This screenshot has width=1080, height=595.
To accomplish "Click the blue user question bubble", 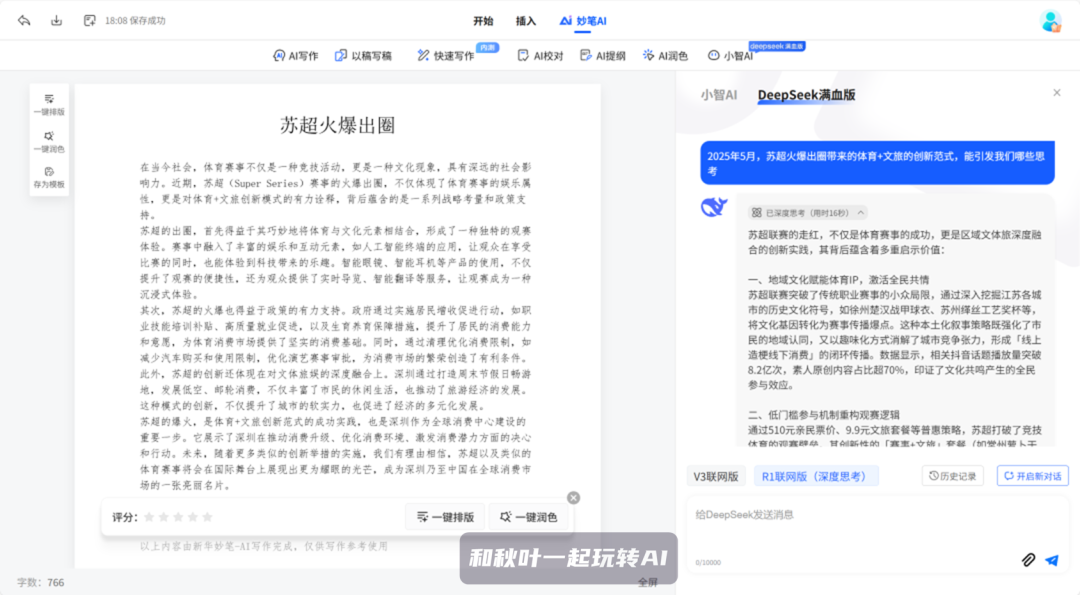I will click(877, 163).
